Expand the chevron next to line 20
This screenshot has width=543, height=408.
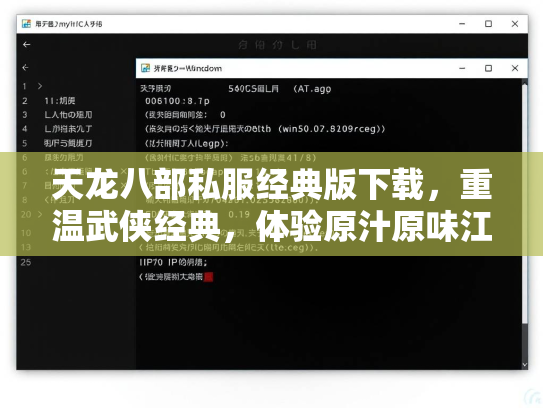point(40,214)
